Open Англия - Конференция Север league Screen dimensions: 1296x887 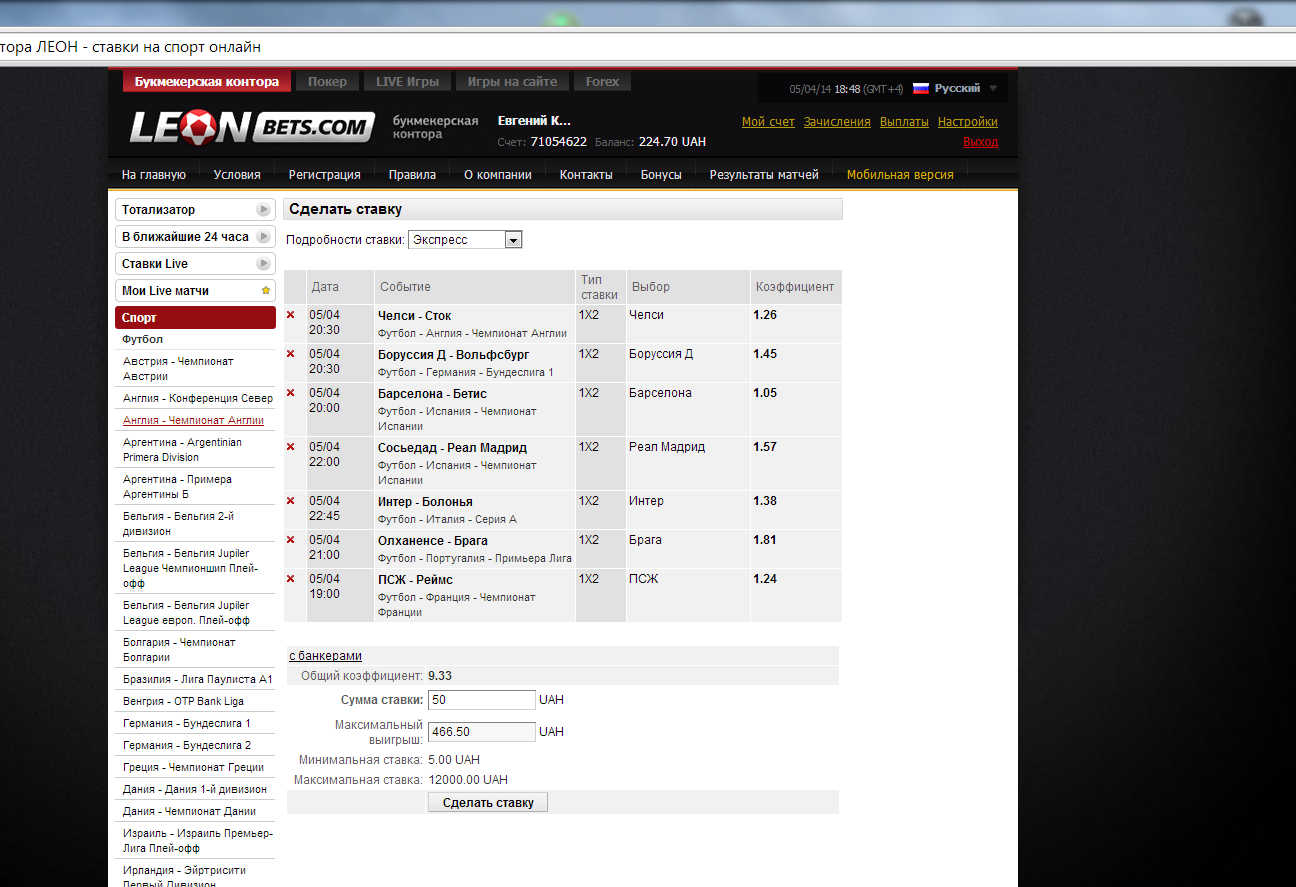pyautogui.click(x=198, y=398)
